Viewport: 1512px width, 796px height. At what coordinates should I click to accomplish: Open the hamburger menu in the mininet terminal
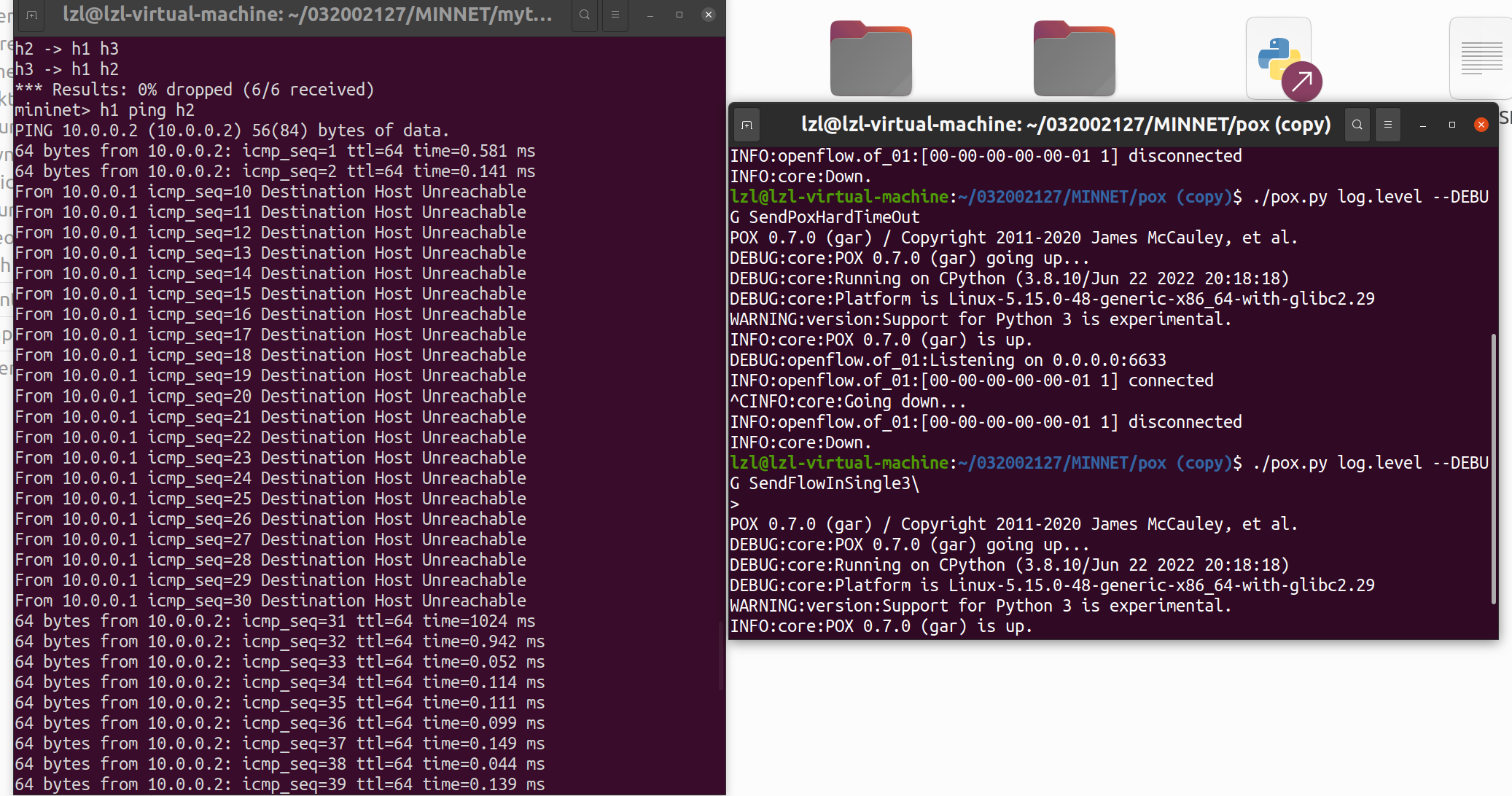click(x=615, y=15)
